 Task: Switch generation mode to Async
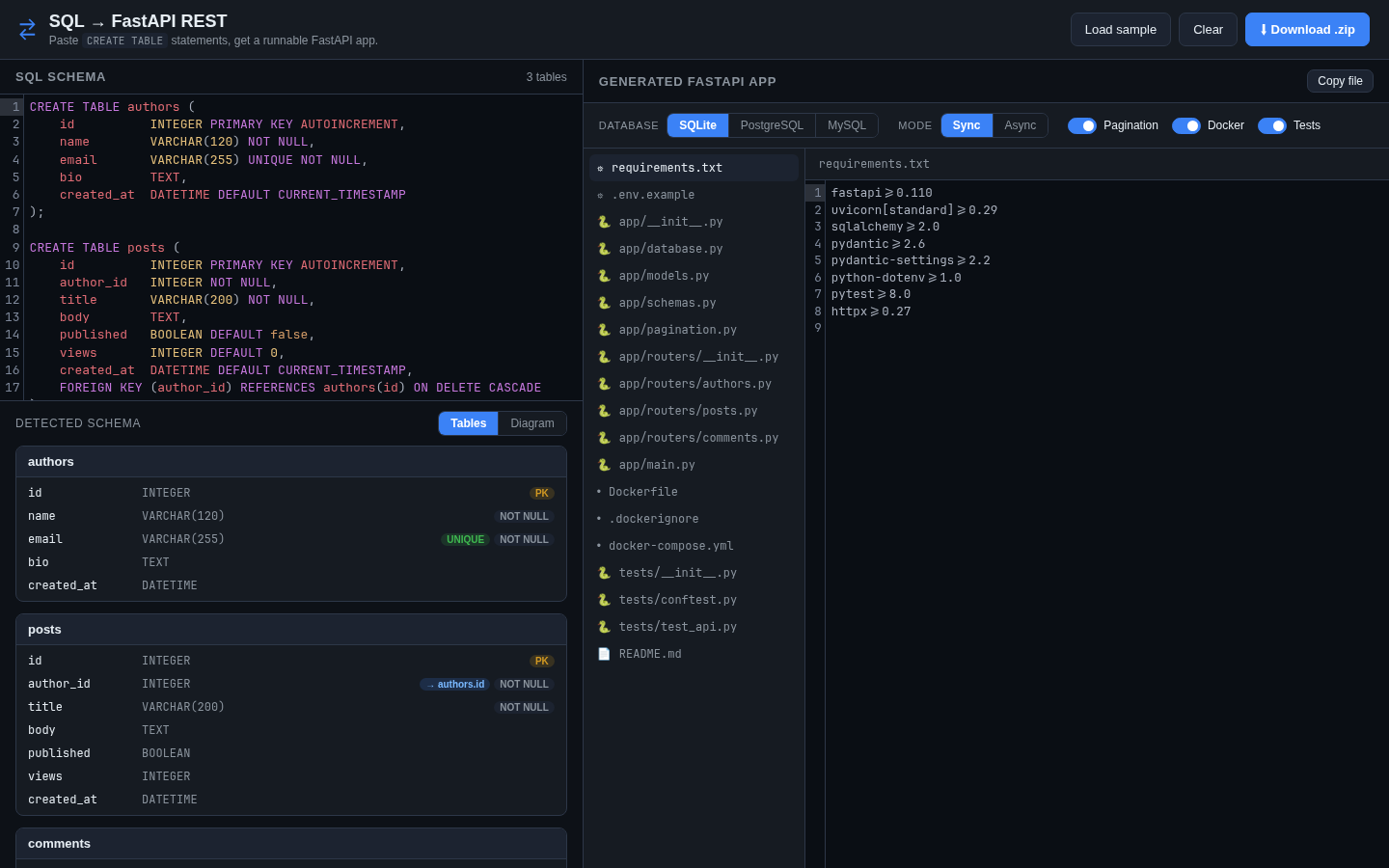1020,125
